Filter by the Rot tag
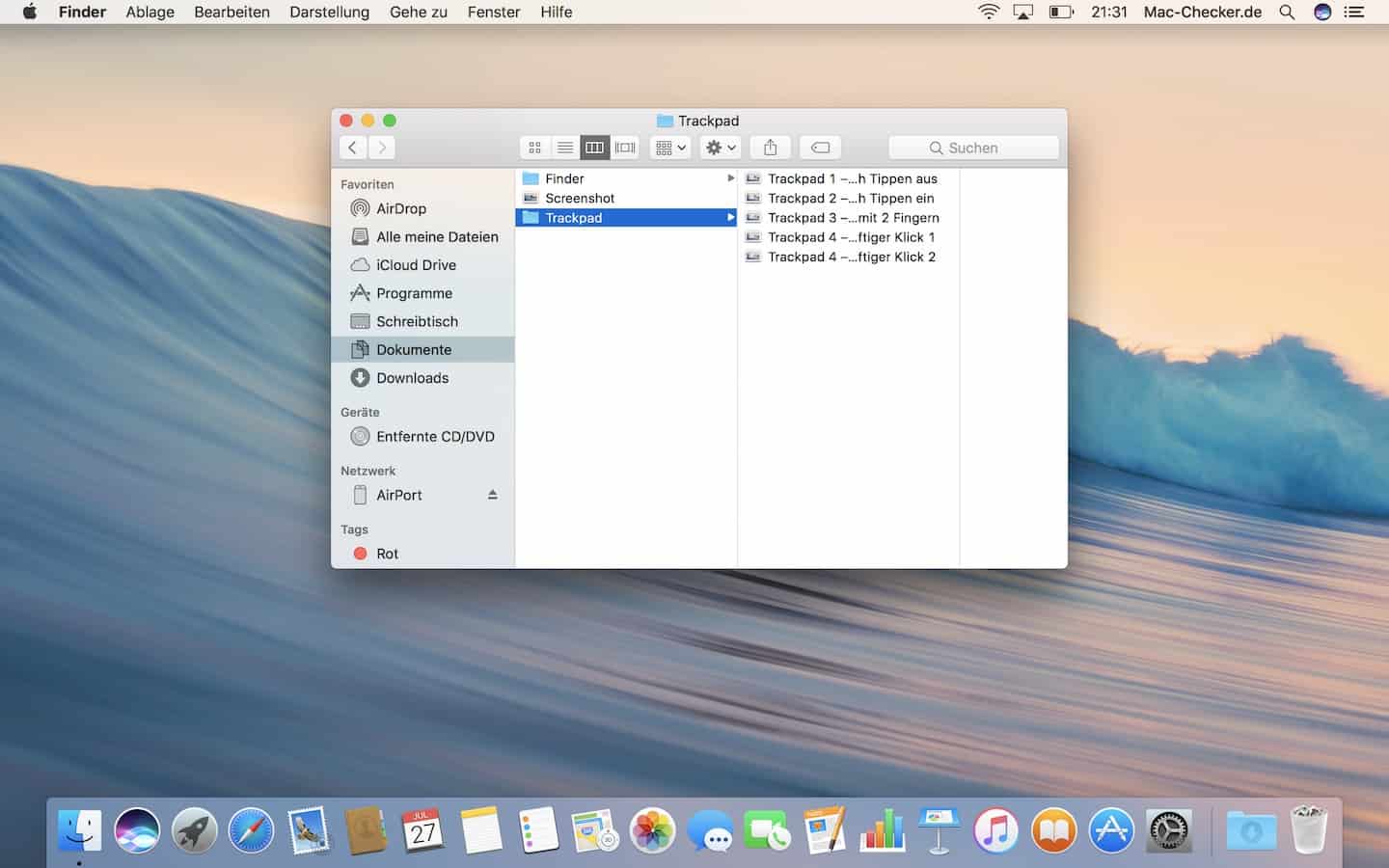Viewport: 1389px width, 868px height. pyautogui.click(x=422, y=554)
